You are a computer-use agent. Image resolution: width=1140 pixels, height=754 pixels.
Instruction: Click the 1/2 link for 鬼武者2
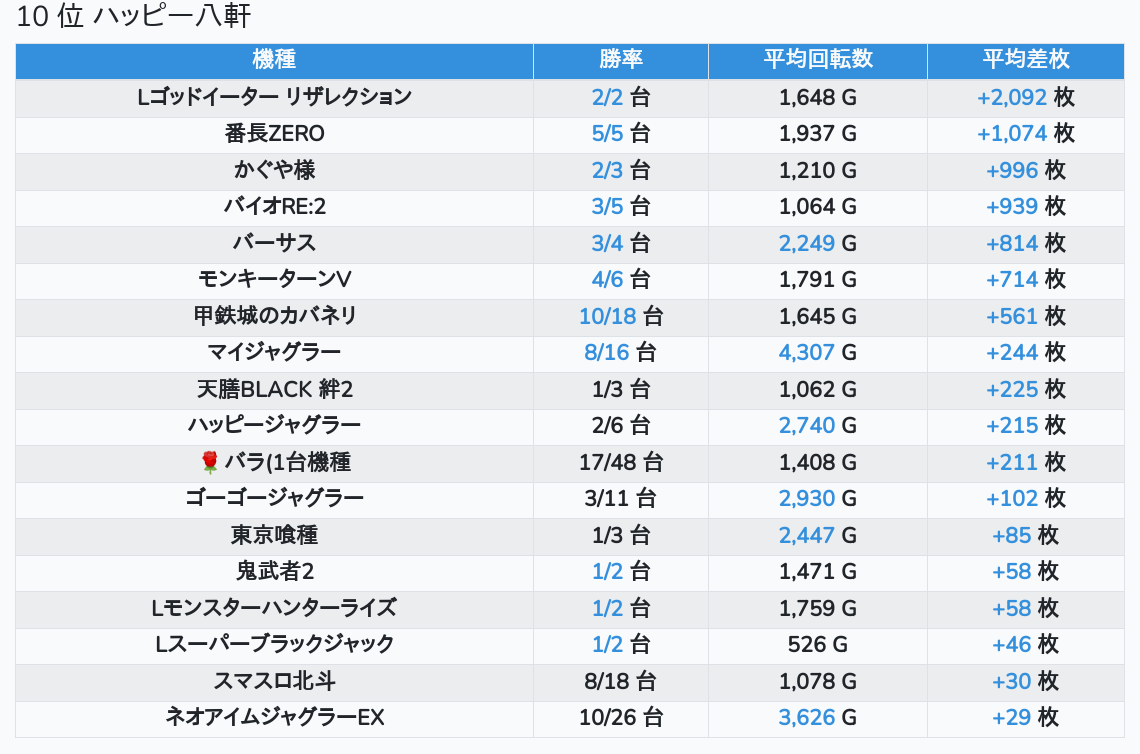point(607,571)
